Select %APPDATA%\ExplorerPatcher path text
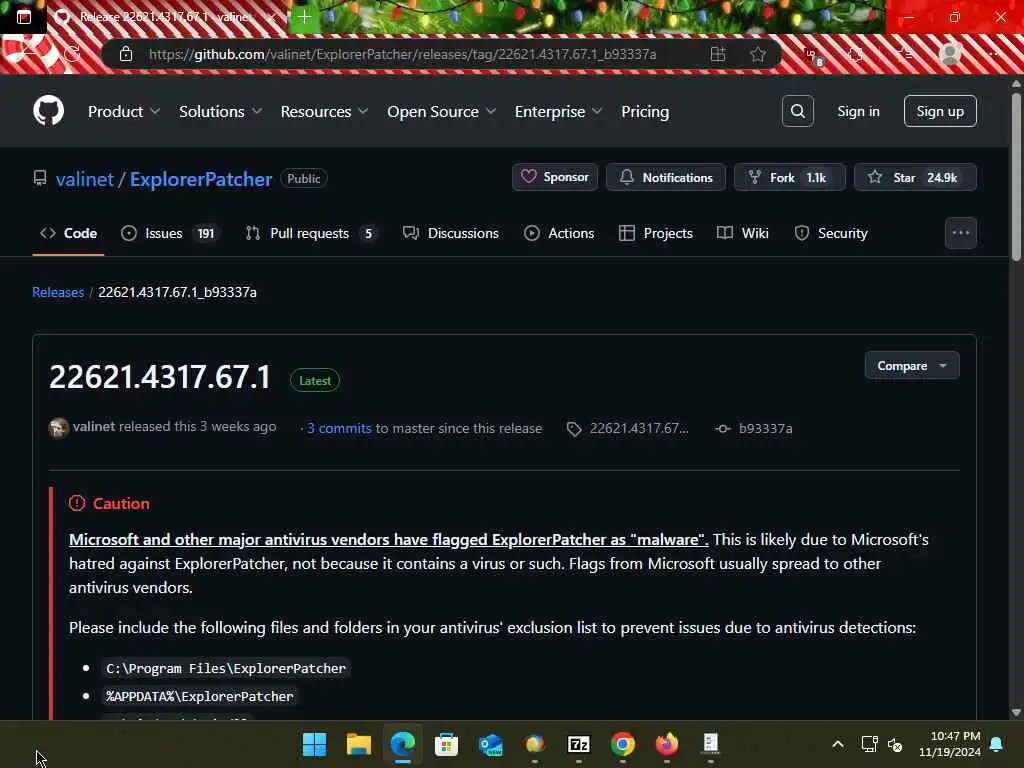The image size is (1024, 768). (200, 696)
